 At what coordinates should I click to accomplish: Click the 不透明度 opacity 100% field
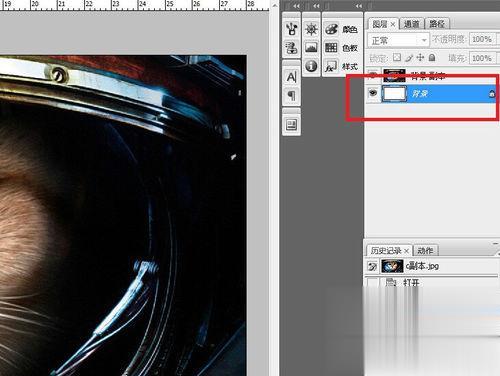click(482, 39)
